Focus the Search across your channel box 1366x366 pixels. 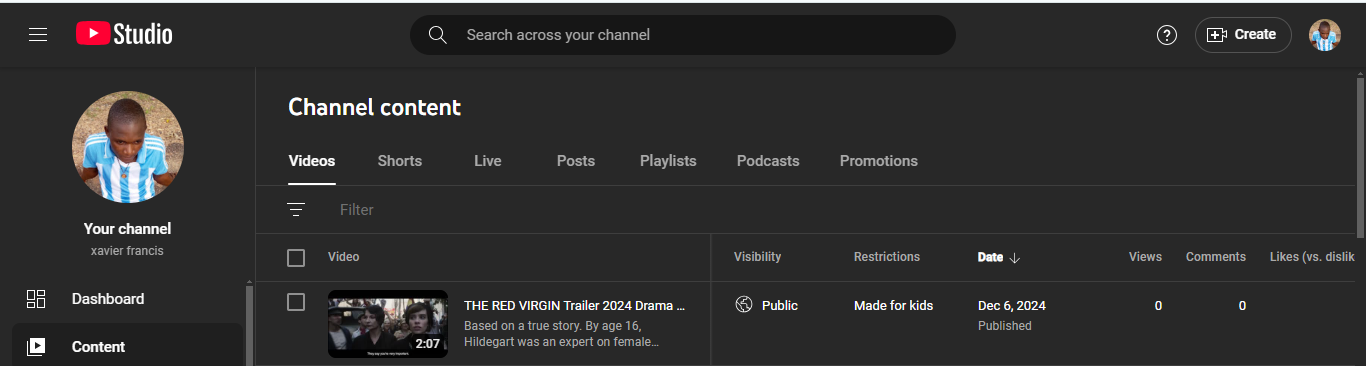(x=683, y=35)
